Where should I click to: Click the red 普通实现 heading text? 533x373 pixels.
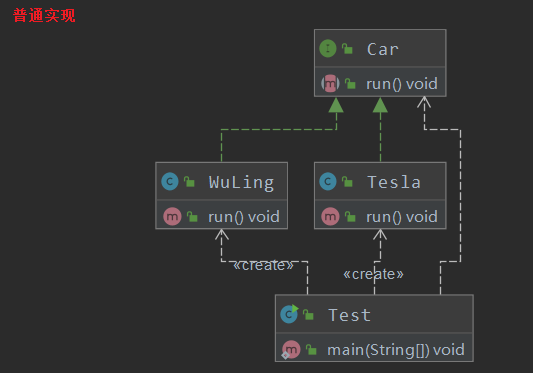pyautogui.click(x=44, y=16)
